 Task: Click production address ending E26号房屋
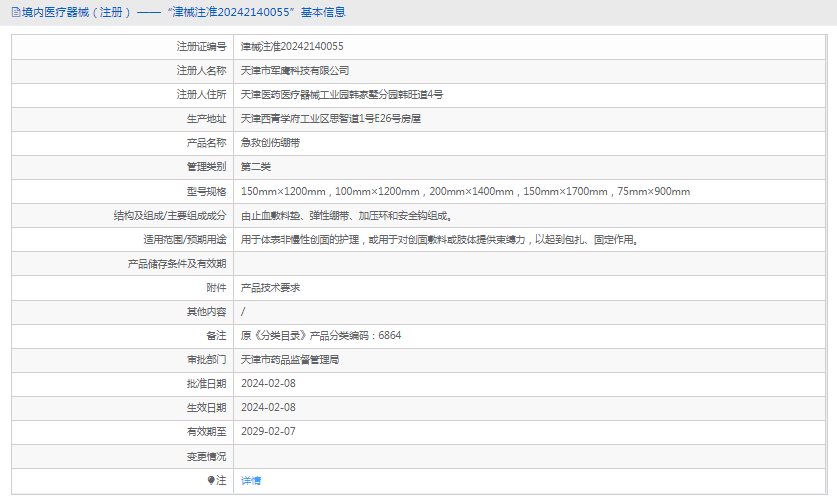(330, 119)
